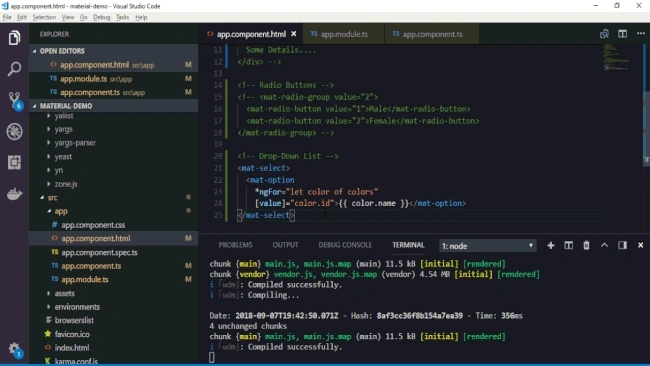Open the Explorer view in activity bar
Viewport: 650px width, 366px height.
[14, 38]
